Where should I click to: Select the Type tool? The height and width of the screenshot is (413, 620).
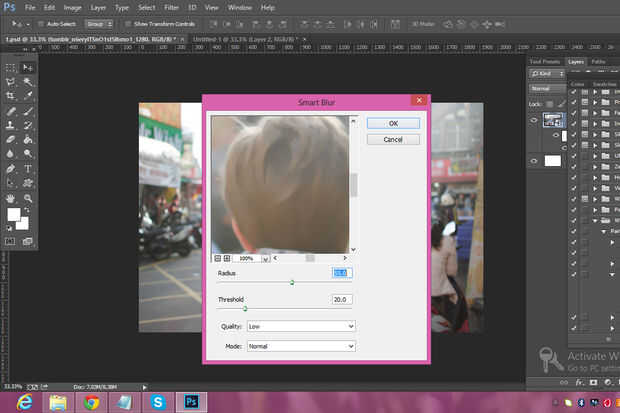pos(27,168)
